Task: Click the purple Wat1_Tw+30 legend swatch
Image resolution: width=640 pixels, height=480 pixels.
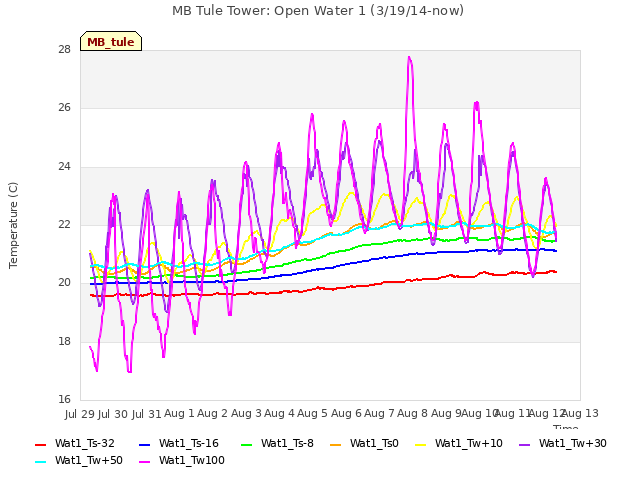Action: coord(524,444)
